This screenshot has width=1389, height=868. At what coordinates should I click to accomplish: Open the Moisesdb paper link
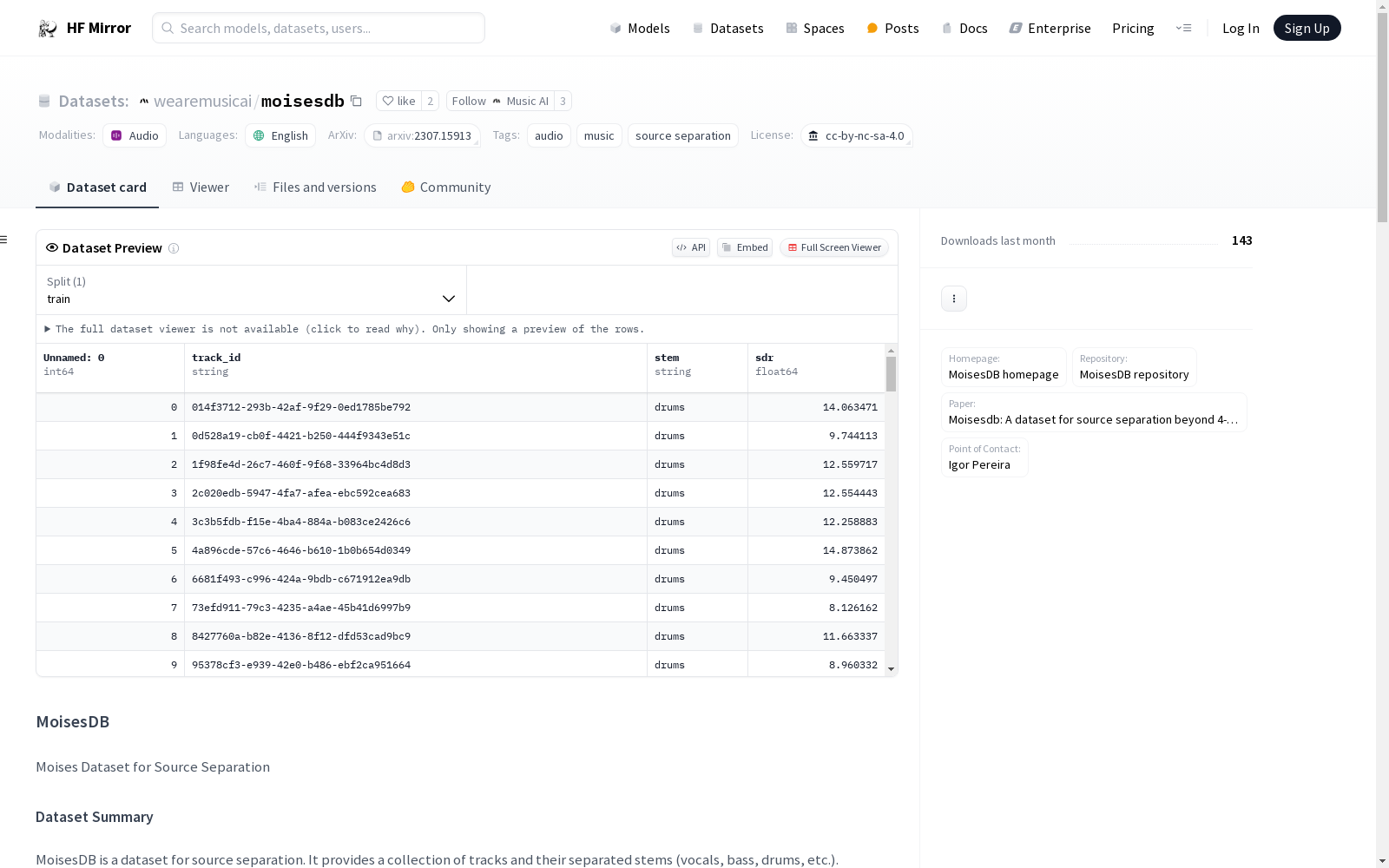coord(1094,412)
